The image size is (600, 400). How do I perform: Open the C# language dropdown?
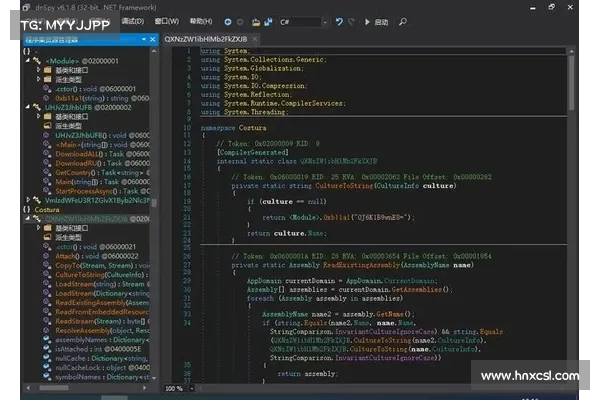(325, 20)
